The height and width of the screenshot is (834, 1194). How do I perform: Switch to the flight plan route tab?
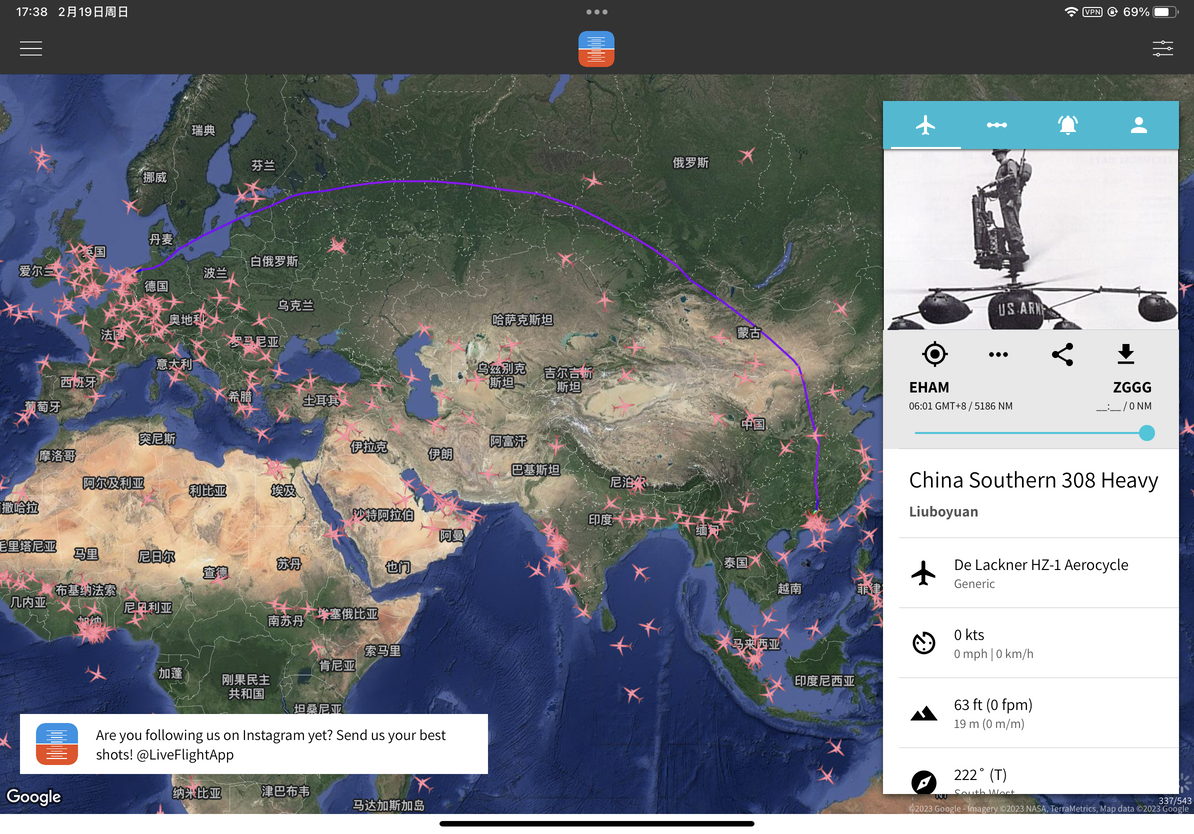tap(997, 125)
